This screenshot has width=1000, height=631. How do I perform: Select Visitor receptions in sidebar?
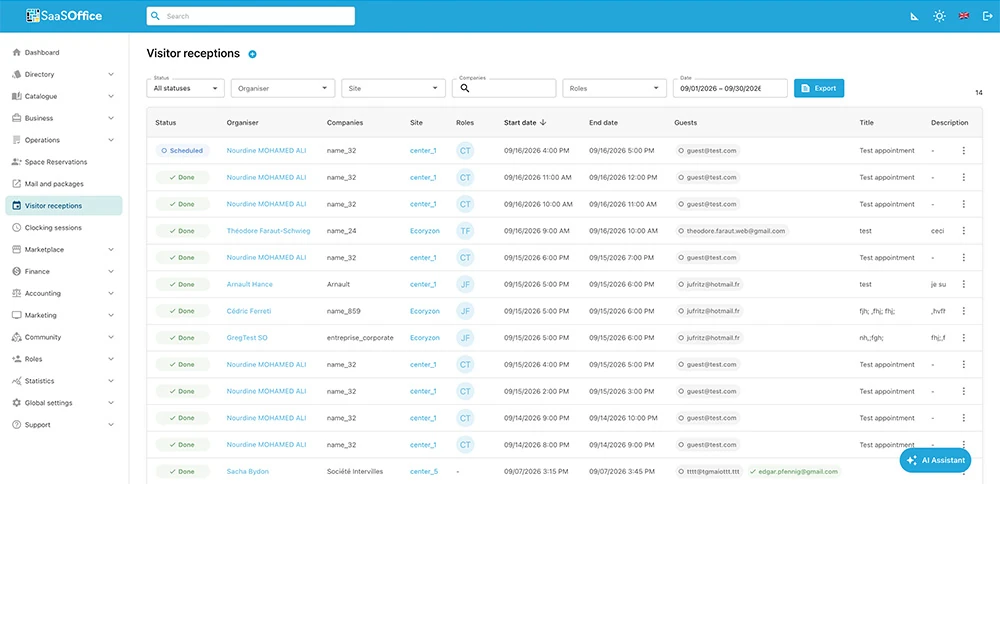64,205
